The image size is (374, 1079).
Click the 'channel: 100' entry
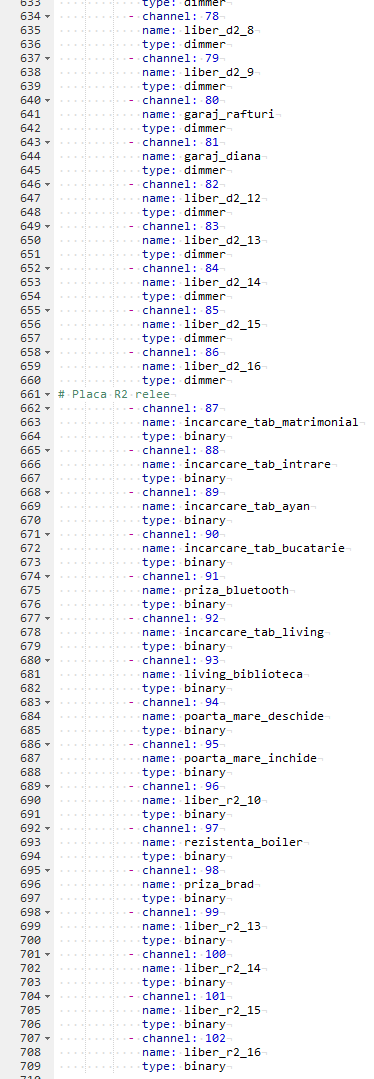point(184,954)
